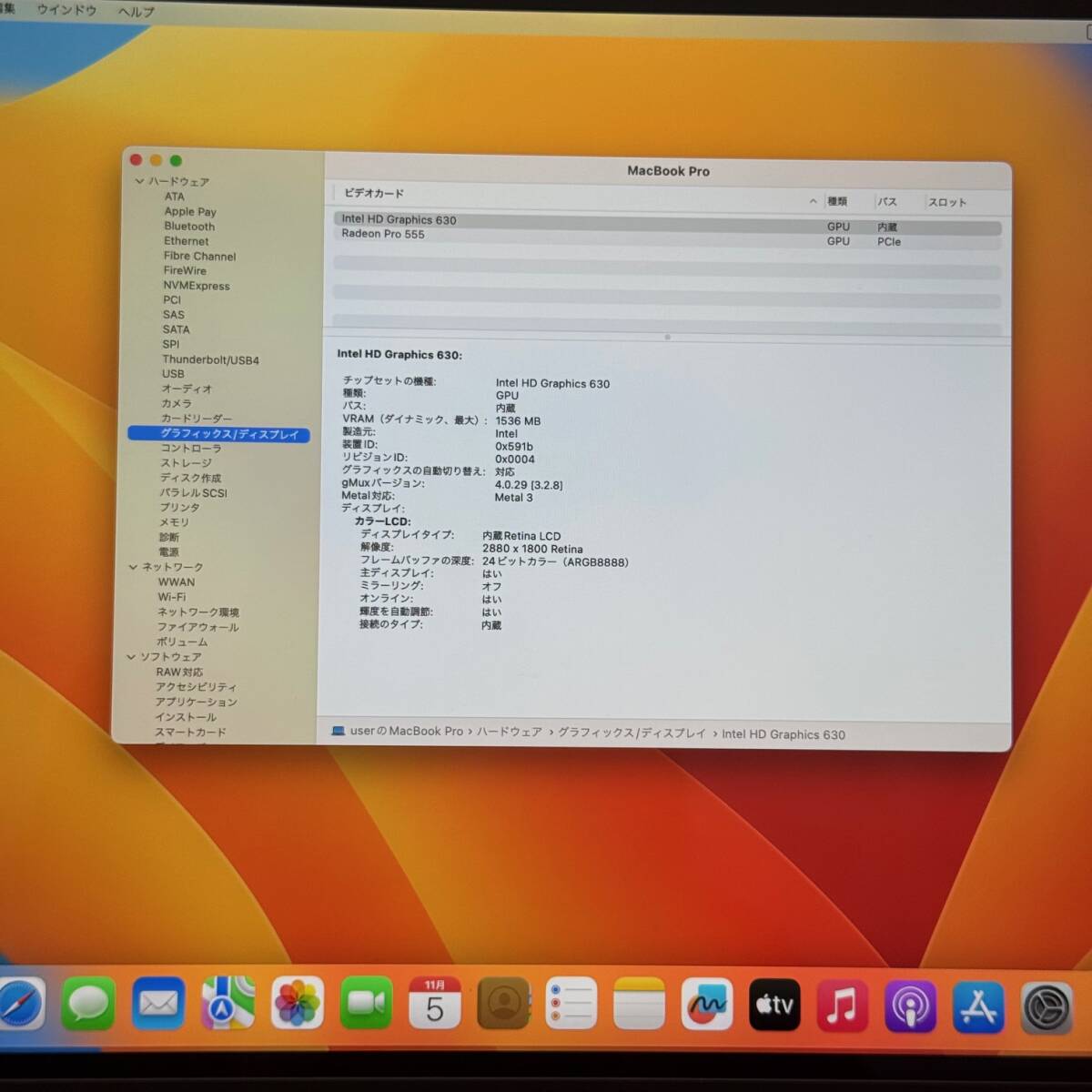Screen dimensions: 1092x1092
Task: Open Photos app in Dock
Action: [298, 1005]
